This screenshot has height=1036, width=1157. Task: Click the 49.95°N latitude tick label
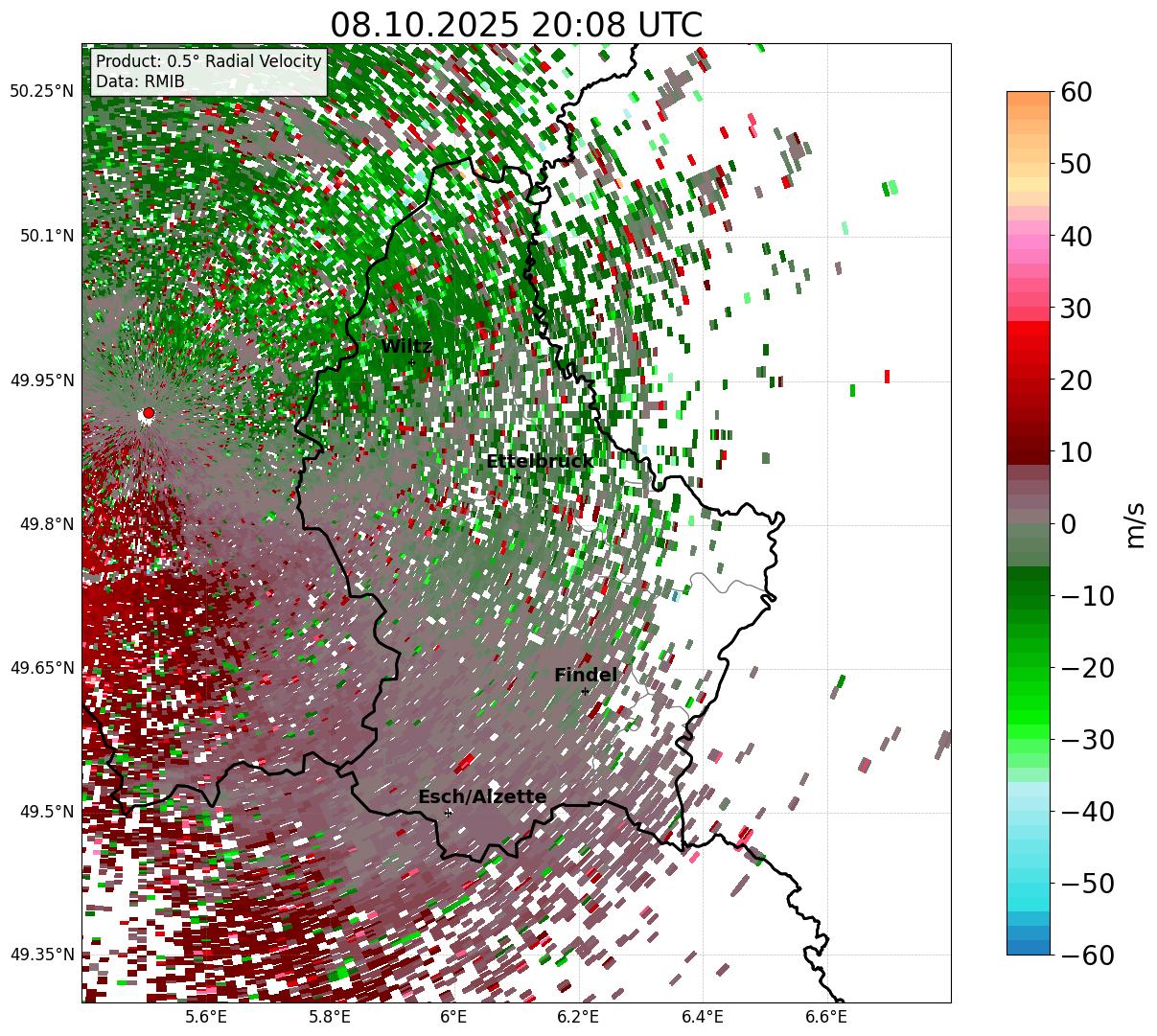tap(41, 380)
